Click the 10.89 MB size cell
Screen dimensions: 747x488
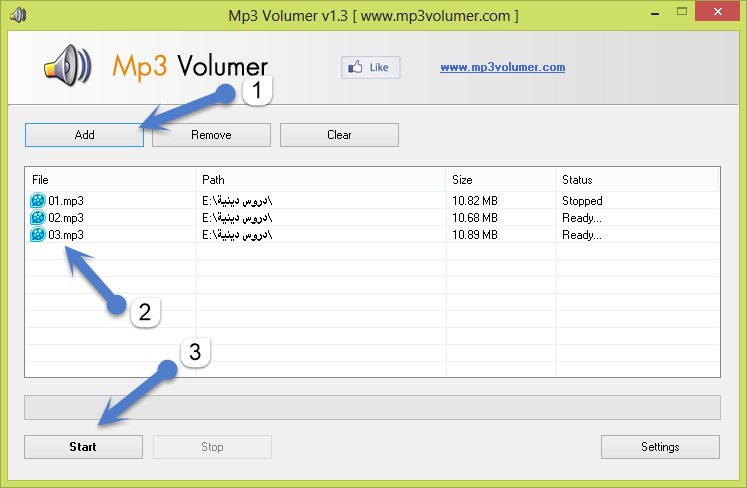pos(474,234)
